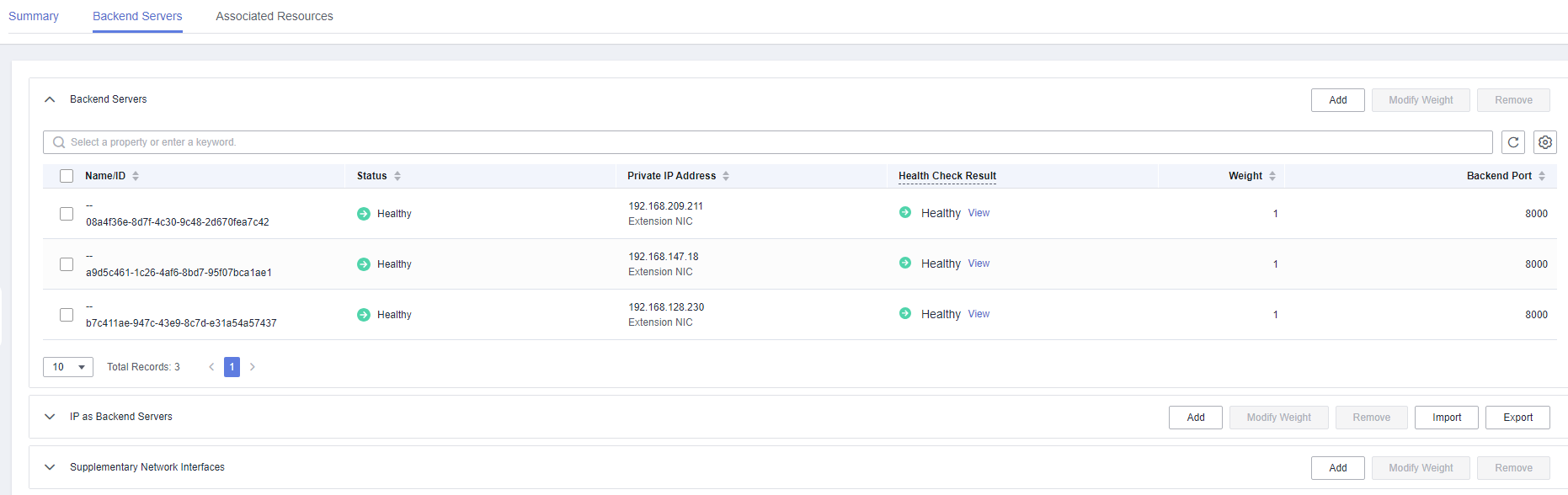Select server 08a4f36e-8d7f-4c30-9c48-2d670fea7c42 checkbox
The width and height of the screenshot is (1568, 495).
67,214
